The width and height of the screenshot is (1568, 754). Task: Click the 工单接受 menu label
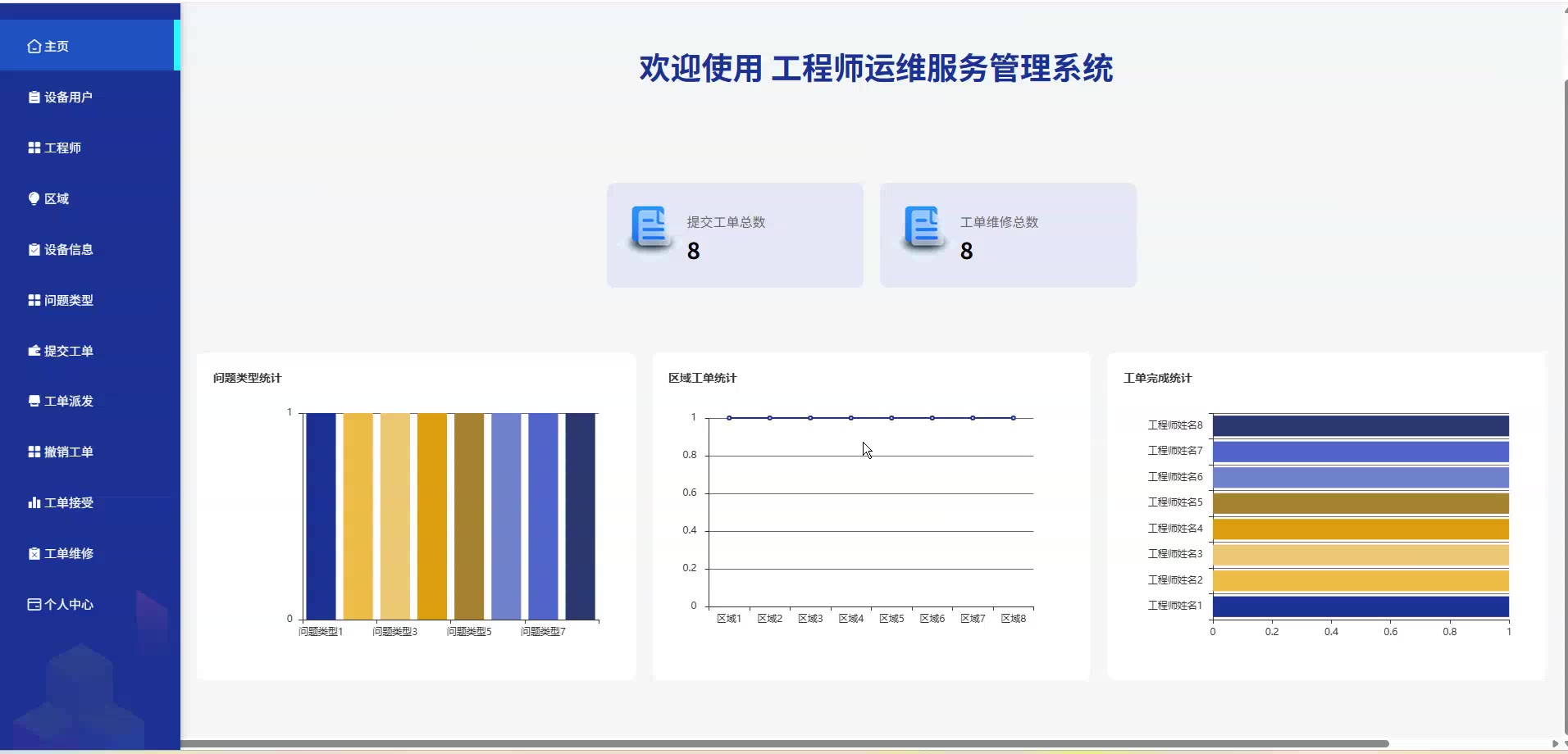tap(69, 503)
